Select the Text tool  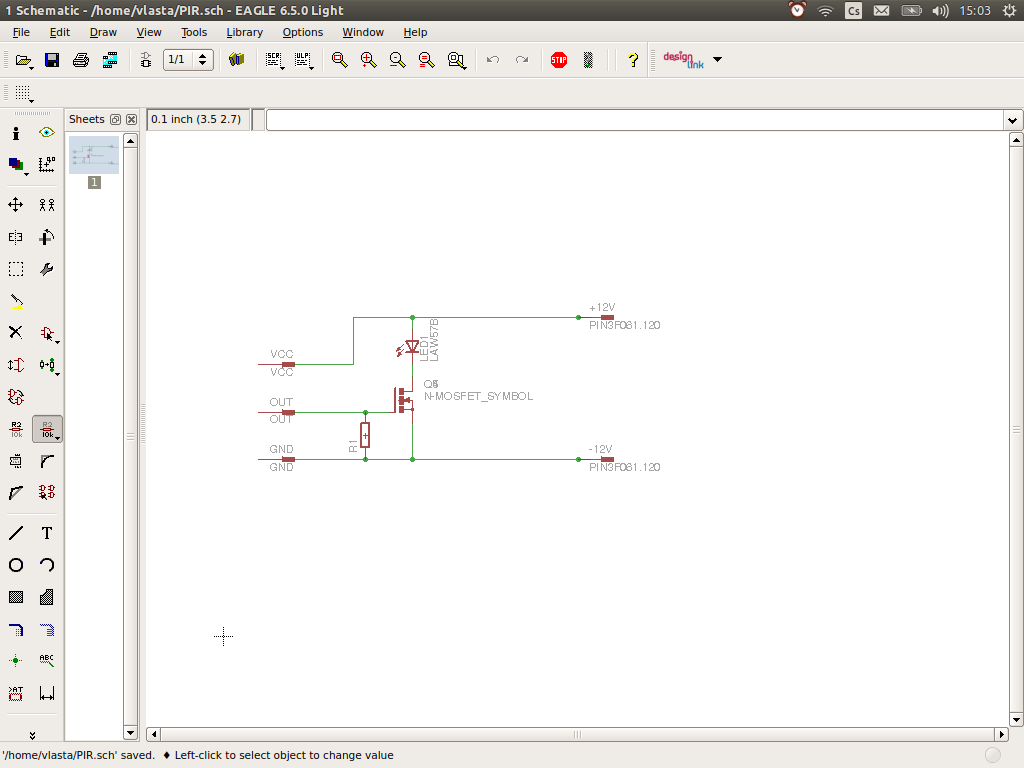click(47, 533)
